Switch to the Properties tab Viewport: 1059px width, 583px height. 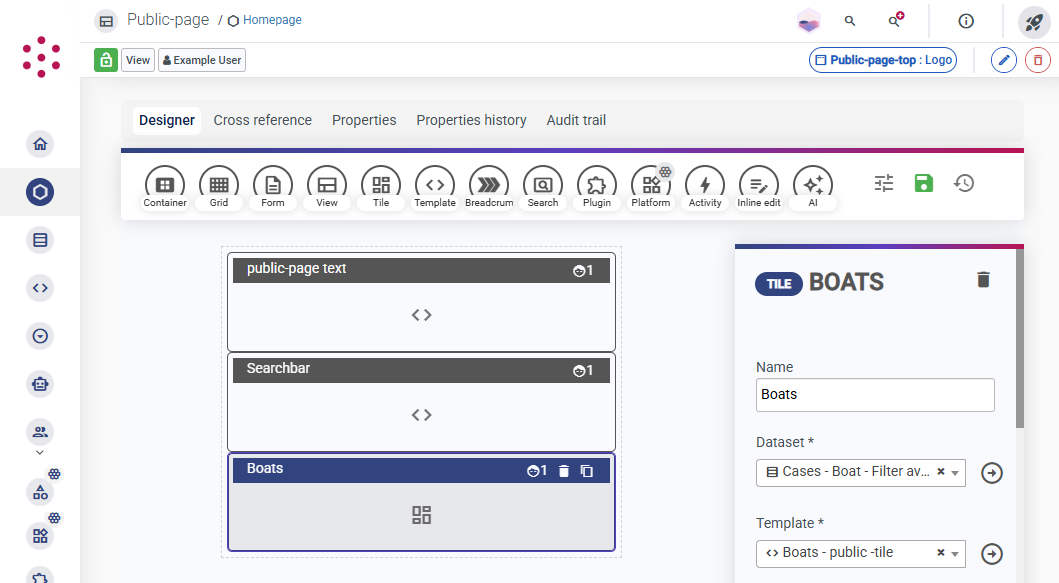tap(364, 120)
